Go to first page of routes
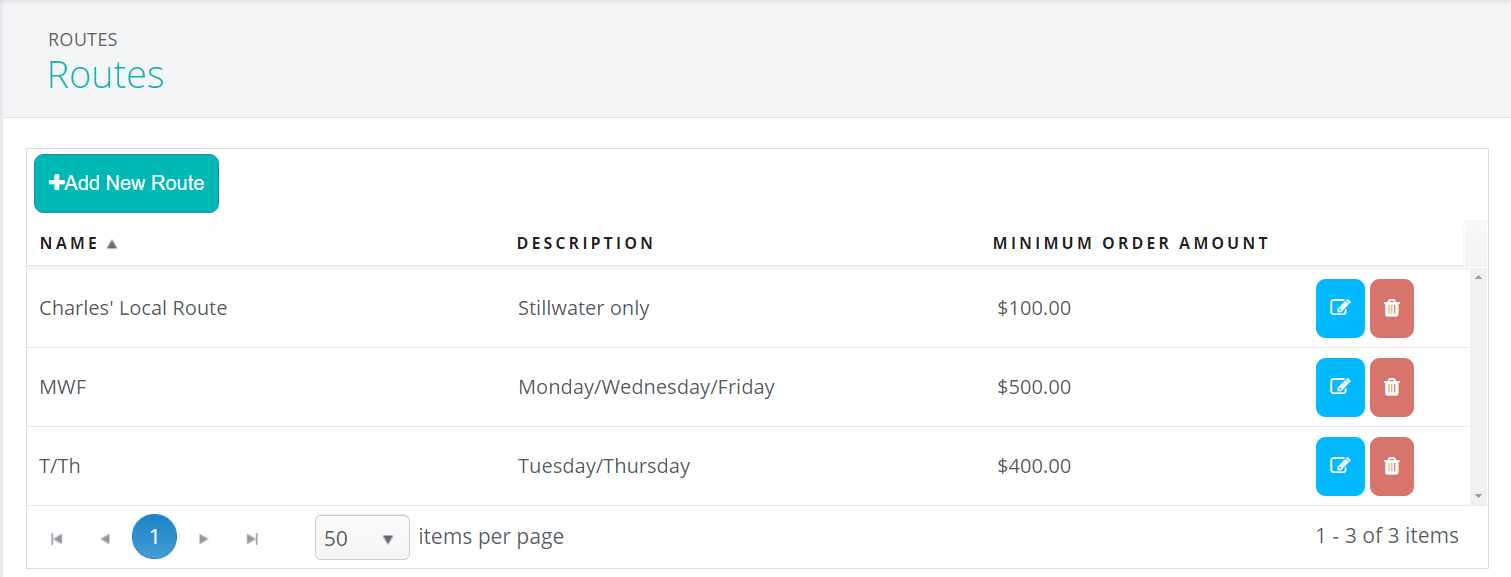1511x577 pixels. 57,539
